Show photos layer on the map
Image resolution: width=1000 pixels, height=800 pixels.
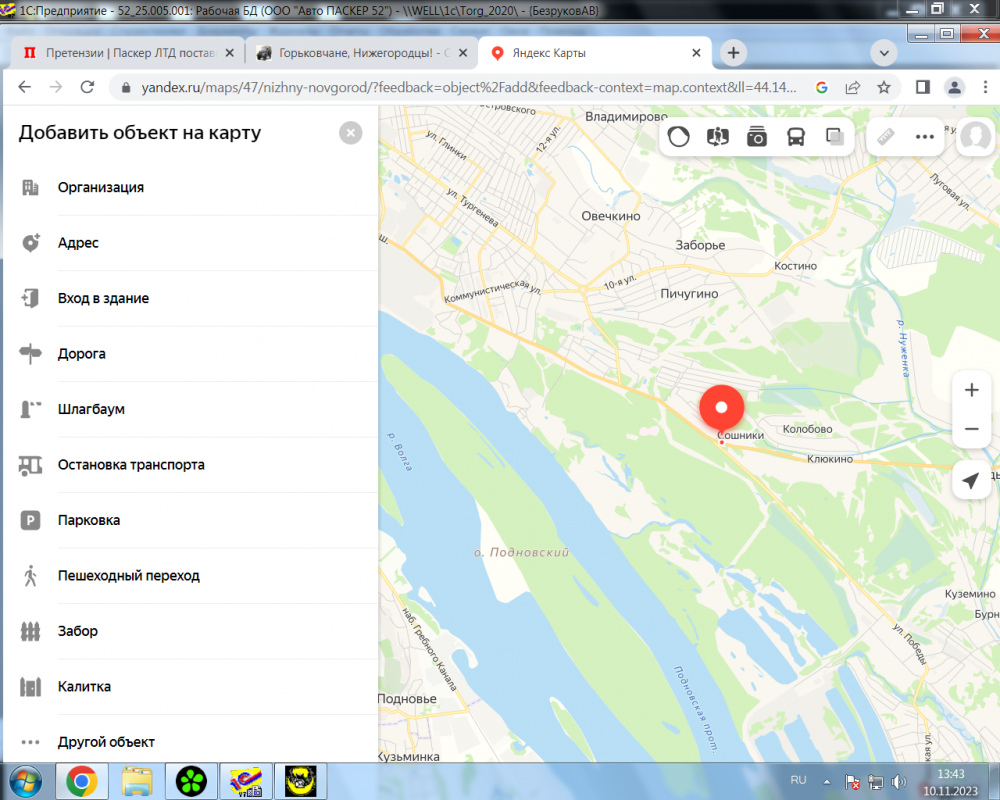757,137
